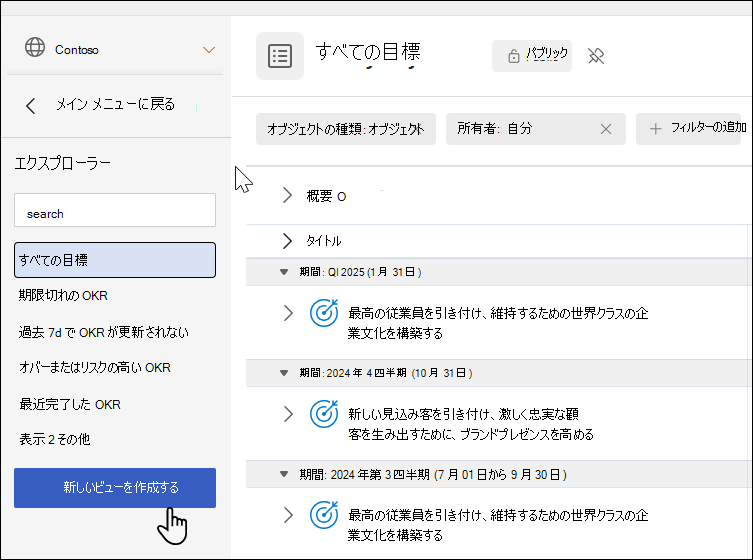Viewport: 753px width, 560px height.
Task: Click the target icon of the QI 2025 objective
Action: click(324, 313)
